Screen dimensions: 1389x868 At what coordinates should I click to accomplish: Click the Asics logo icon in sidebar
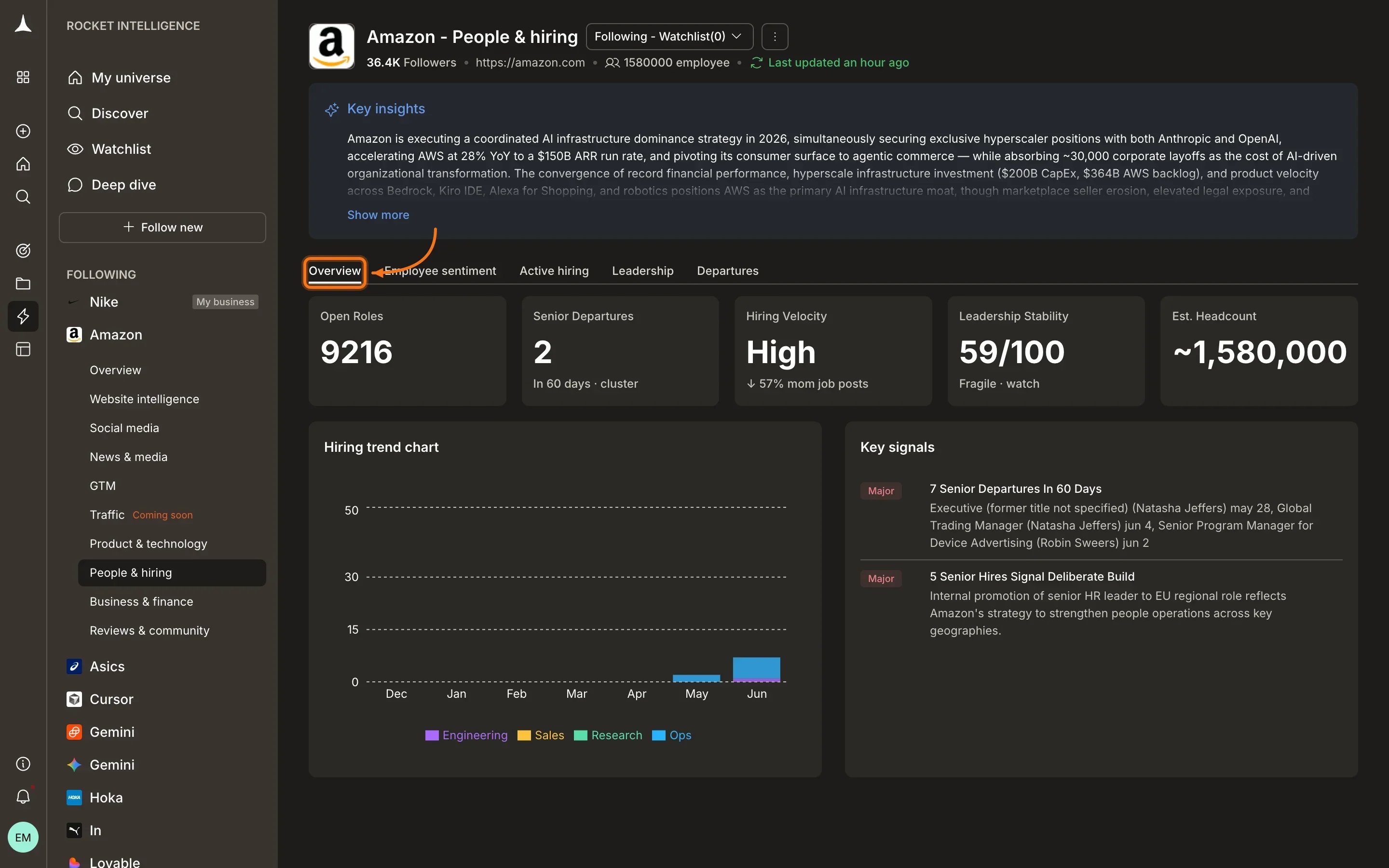click(x=74, y=666)
